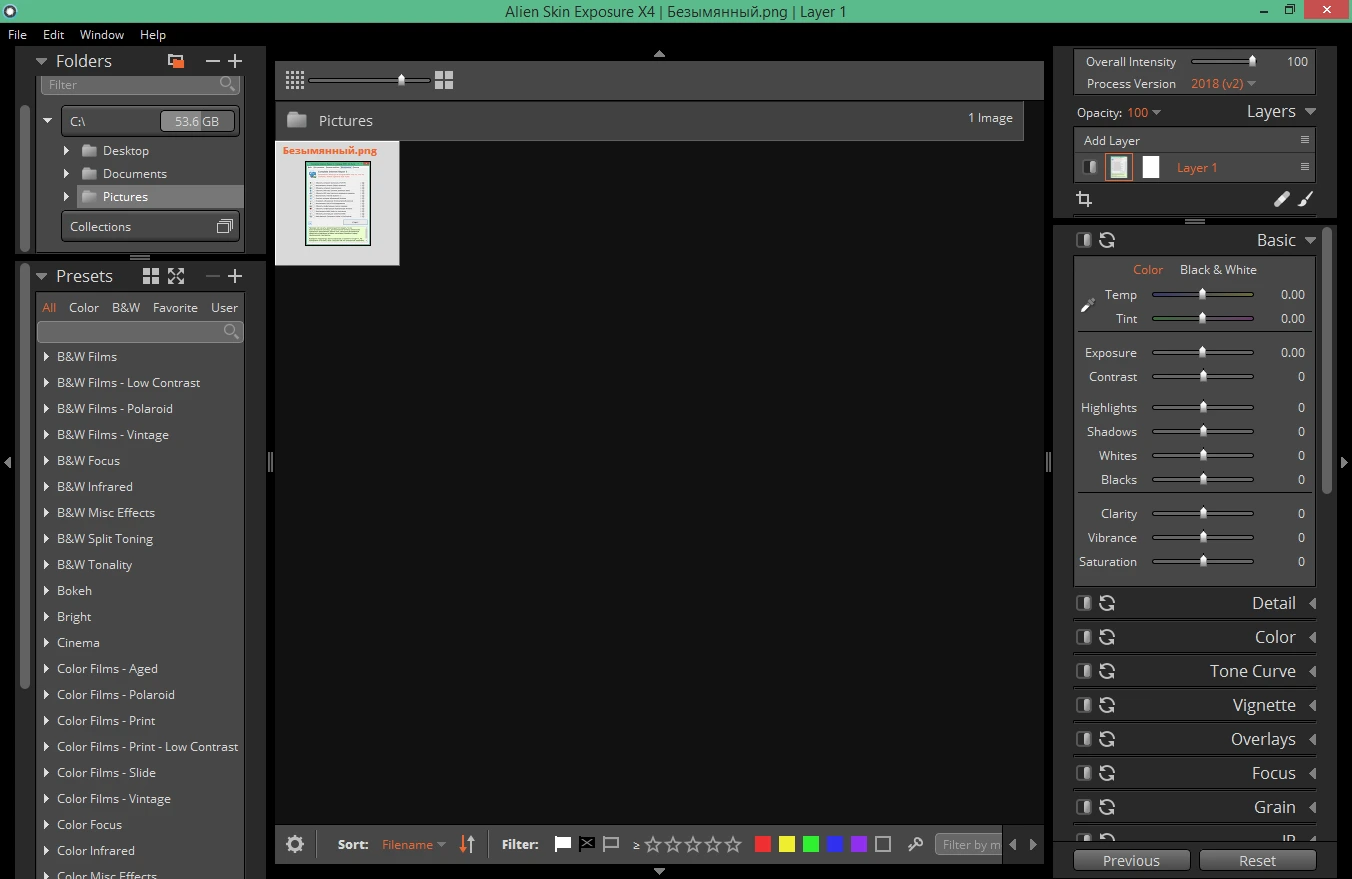Open Process Version dropdown
Image resolution: width=1352 pixels, height=879 pixels.
pyautogui.click(x=1224, y=84)
